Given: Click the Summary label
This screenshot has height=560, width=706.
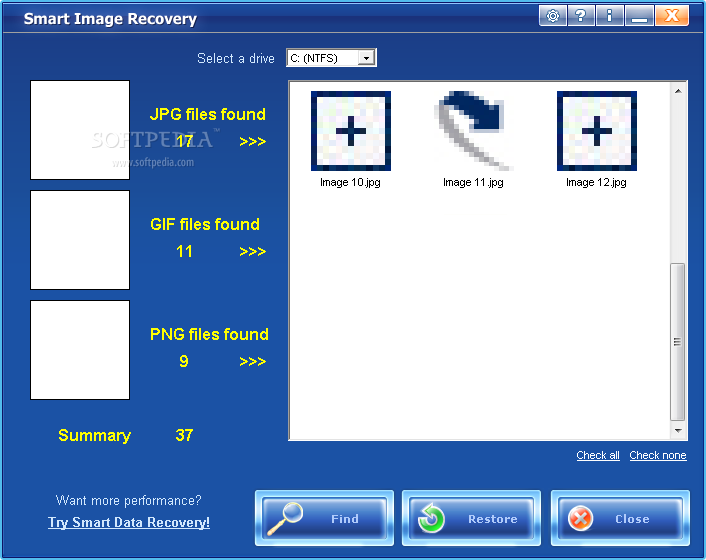Looking at the screenshot, I should click(x=95, y=435).
